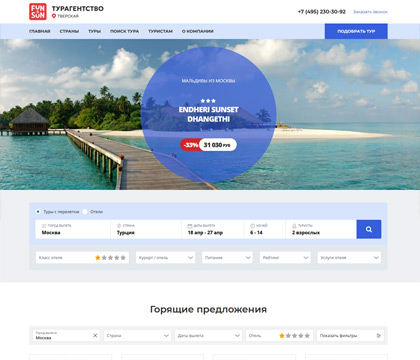Click the hot offers departure city field

(66, 336)
